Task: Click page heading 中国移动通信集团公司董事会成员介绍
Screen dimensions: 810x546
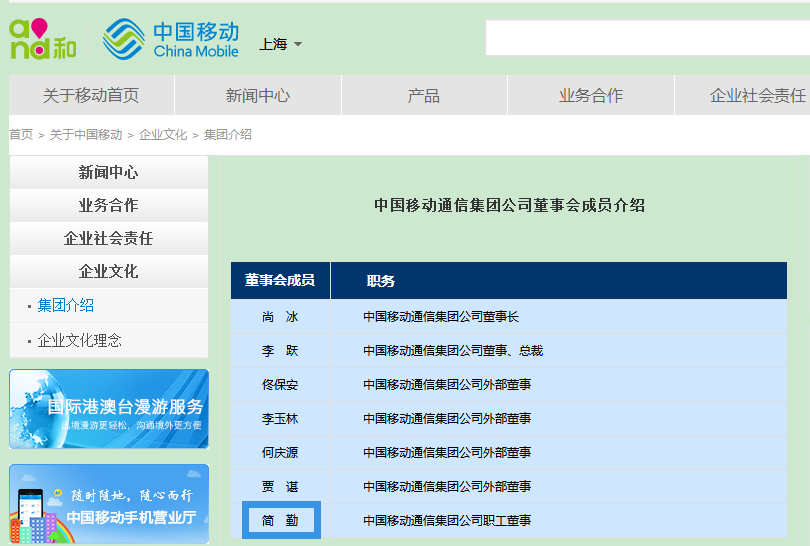Action: pos(509,205)
